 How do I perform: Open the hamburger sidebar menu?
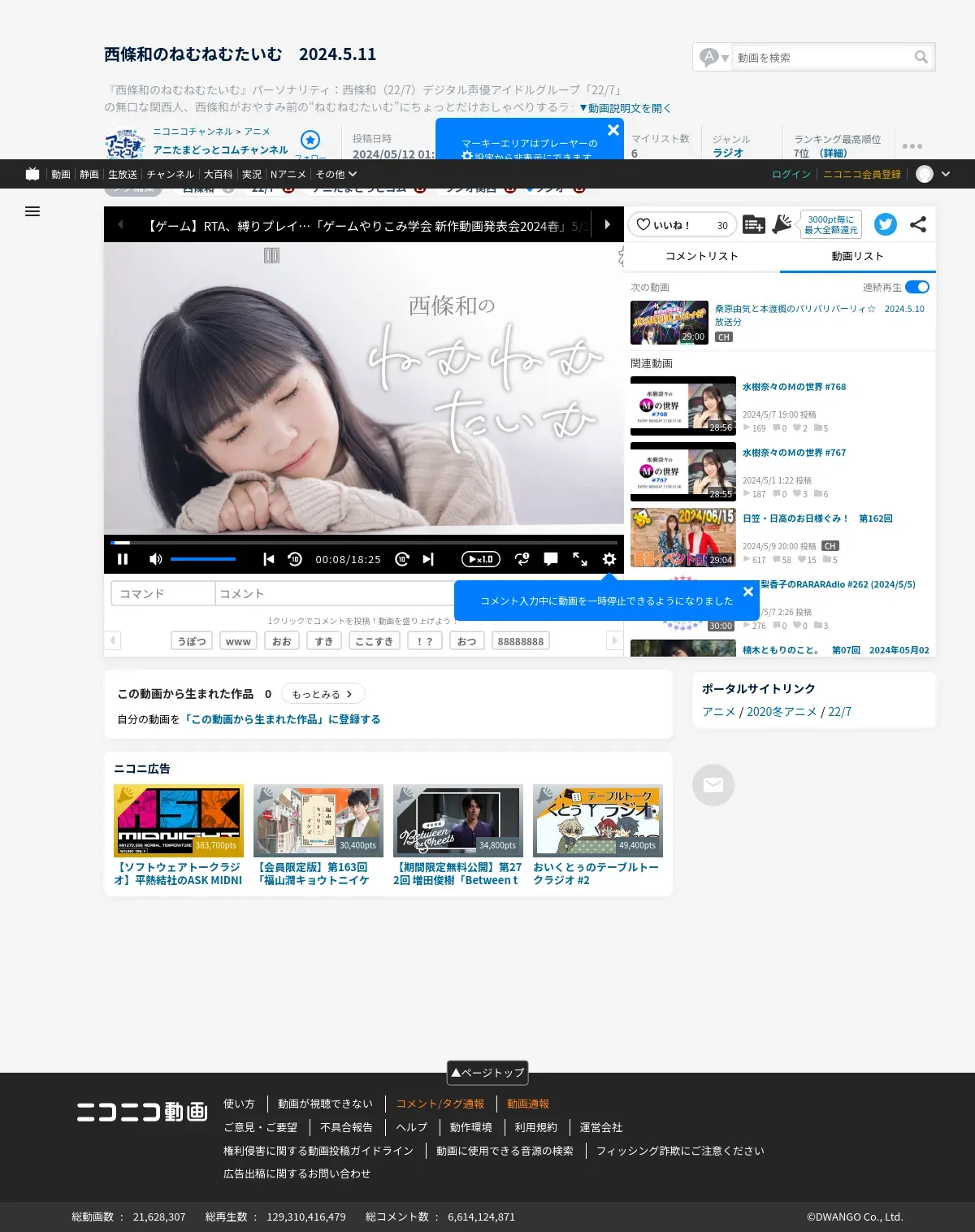pos(32,211)
